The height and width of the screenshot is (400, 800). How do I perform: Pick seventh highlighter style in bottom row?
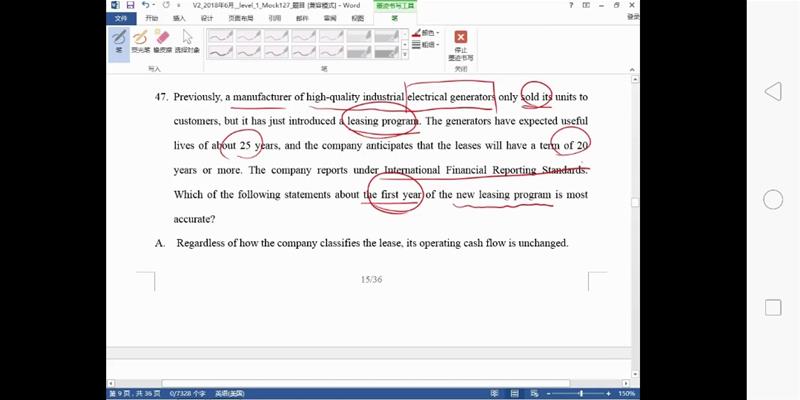pyautogui.click(x=386, y=52)
